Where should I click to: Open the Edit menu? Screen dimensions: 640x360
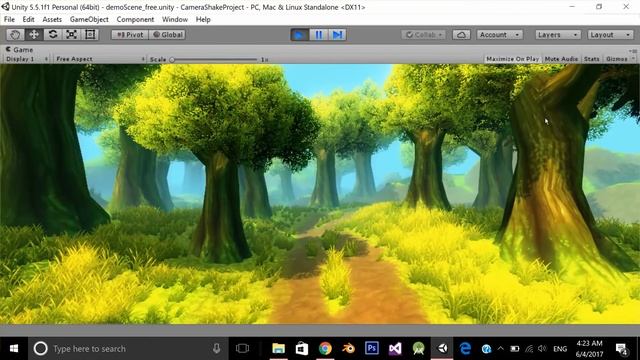point(28,19)
